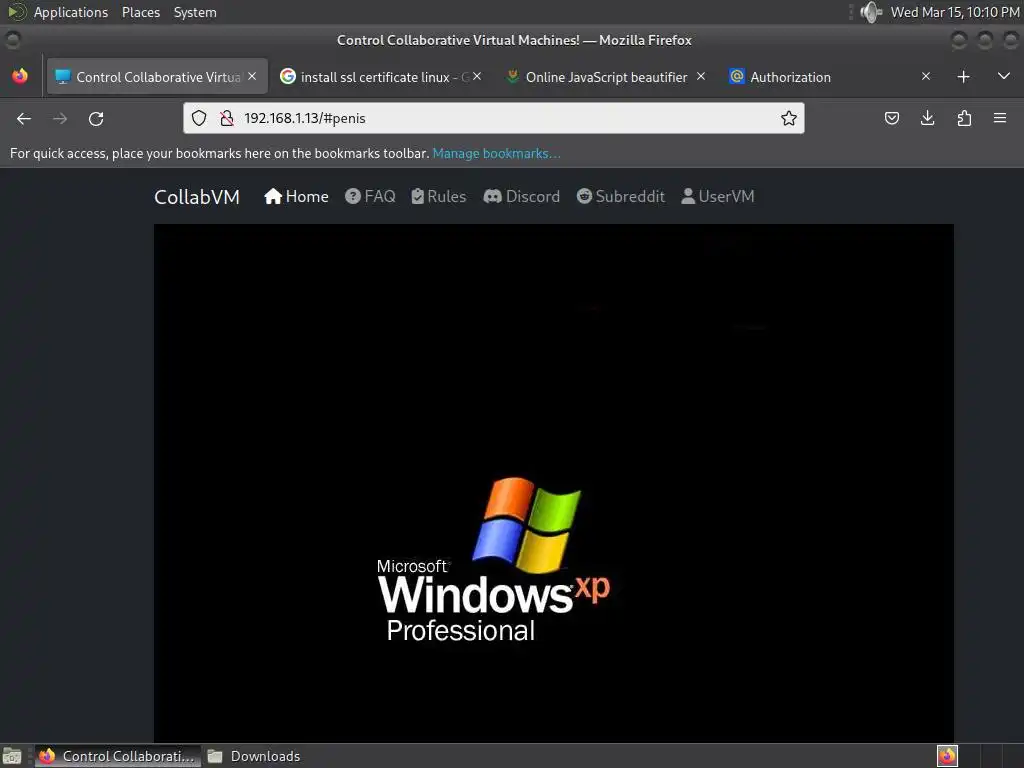Close the Online JavaScript beautifier tab
This screenshot has height=768, width=1024.
[x=701, y=76]
